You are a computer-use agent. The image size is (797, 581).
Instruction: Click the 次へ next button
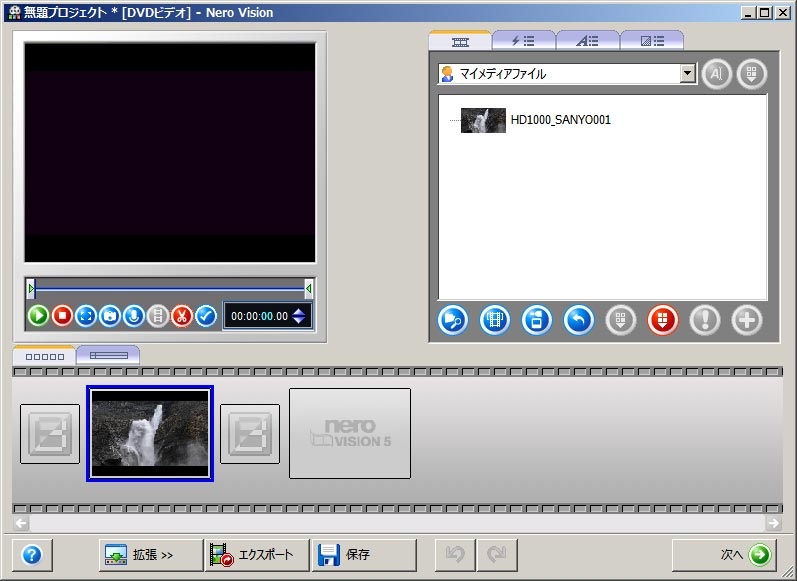(x=725, y=555)
